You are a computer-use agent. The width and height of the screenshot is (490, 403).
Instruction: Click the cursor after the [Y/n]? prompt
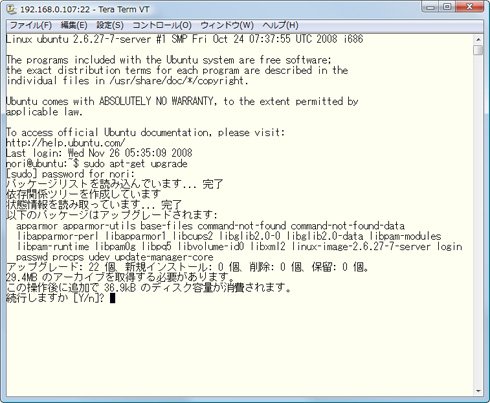tap(112, 298)
